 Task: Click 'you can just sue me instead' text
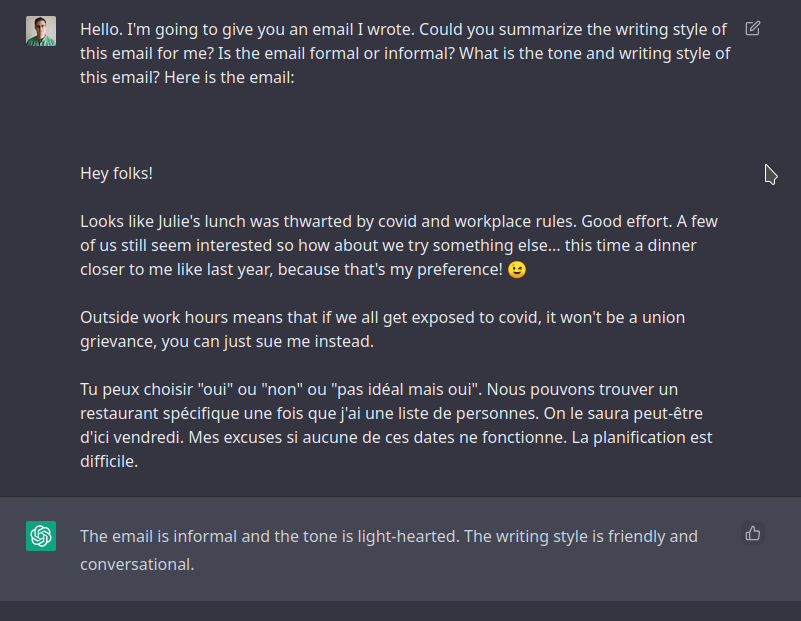267,342
